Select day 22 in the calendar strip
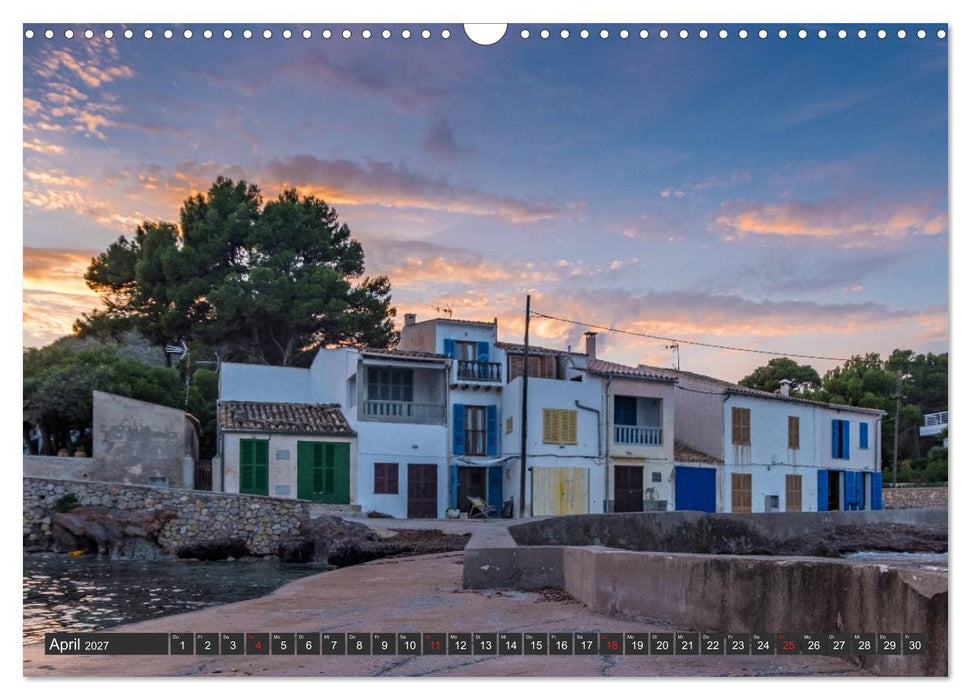The height and width of the screenshot is (700, 971). (713, 644)
